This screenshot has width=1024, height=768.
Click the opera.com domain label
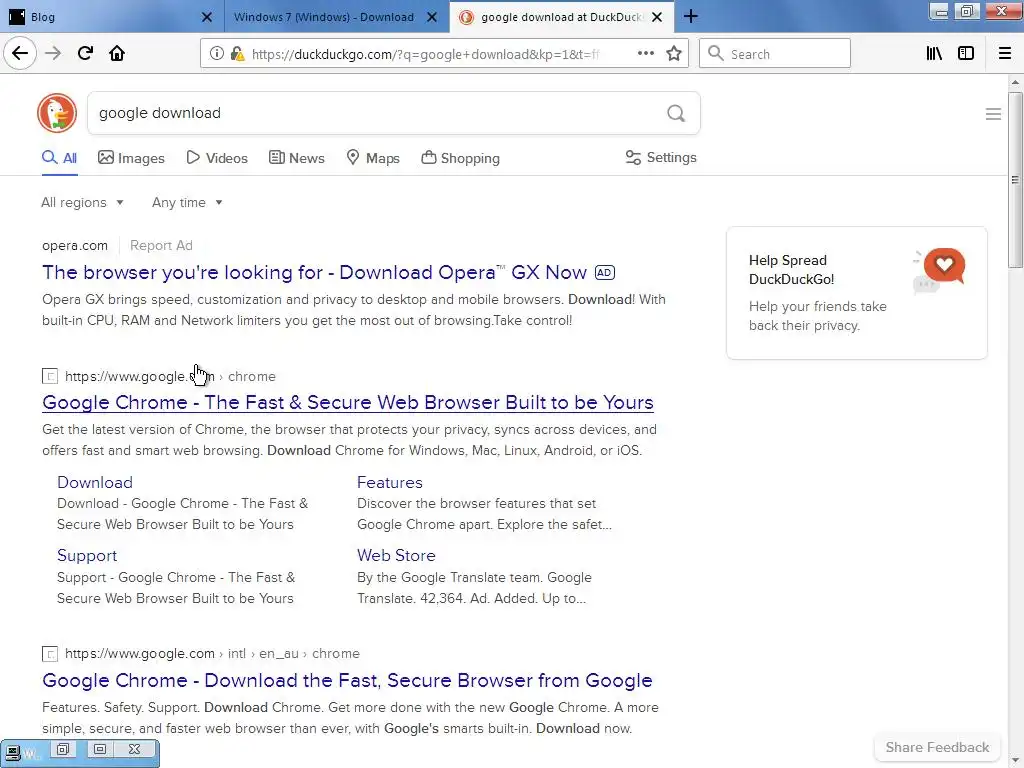coord(75,246)
